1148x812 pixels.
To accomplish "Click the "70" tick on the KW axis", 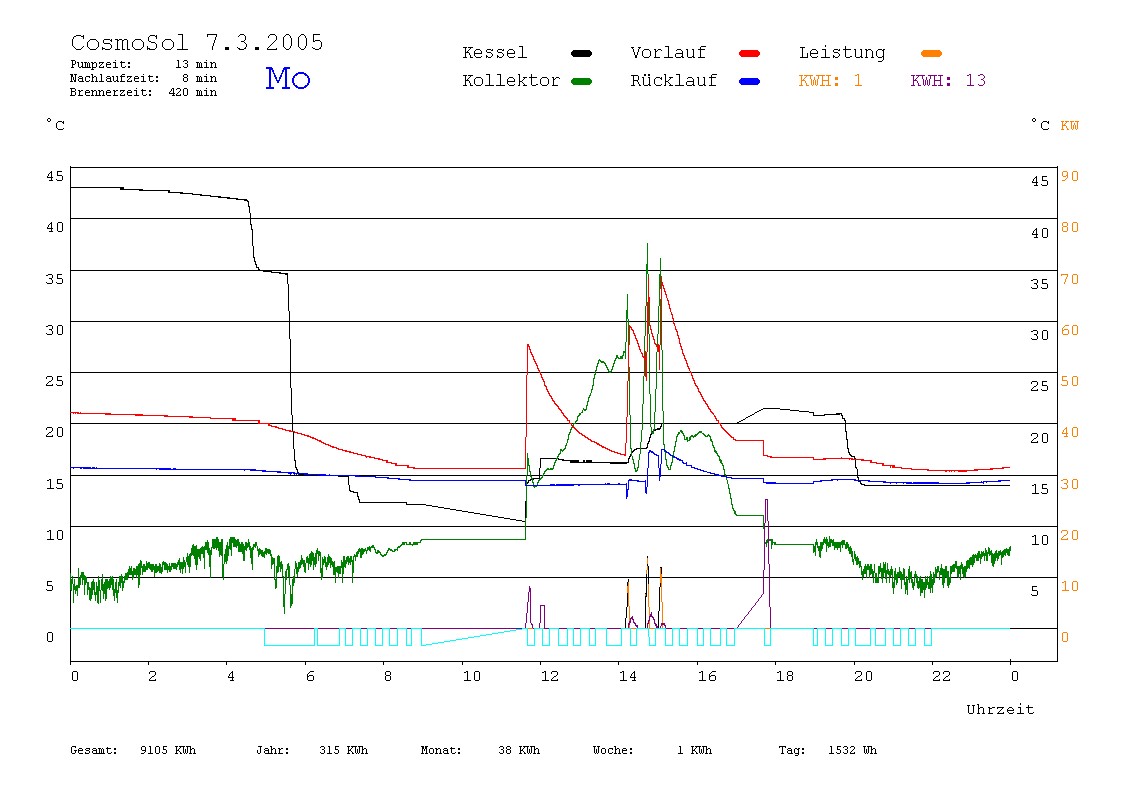I will [x=1070, y=280].
